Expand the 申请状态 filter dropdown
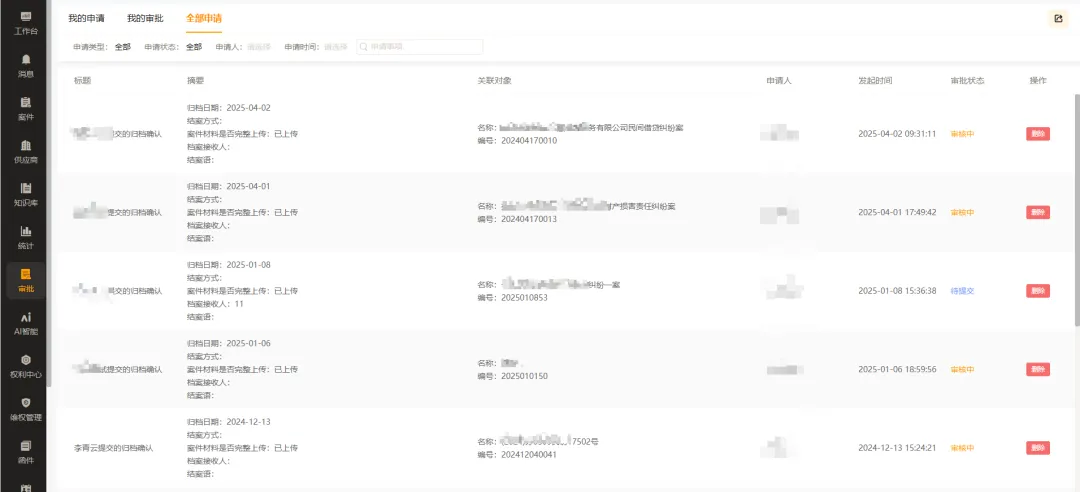Screen dimensions: 1080x492 point(193,47)
